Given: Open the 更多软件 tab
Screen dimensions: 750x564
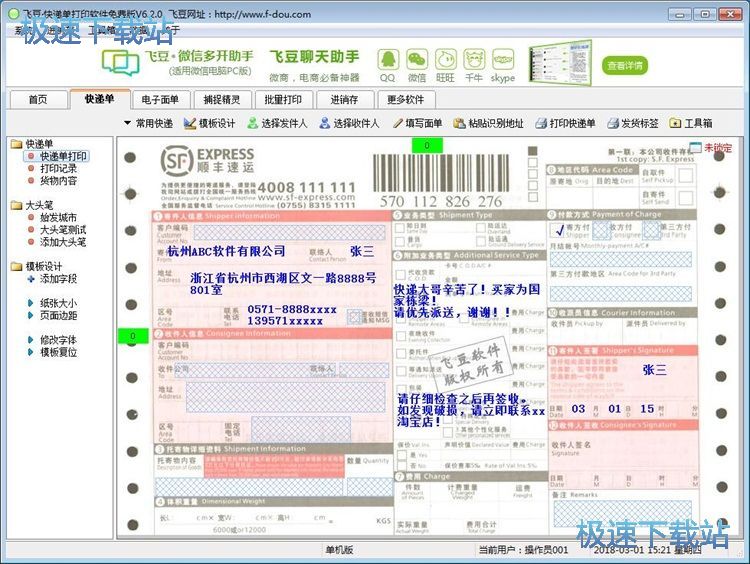Looking at the screenshot, I should [406, 100].
